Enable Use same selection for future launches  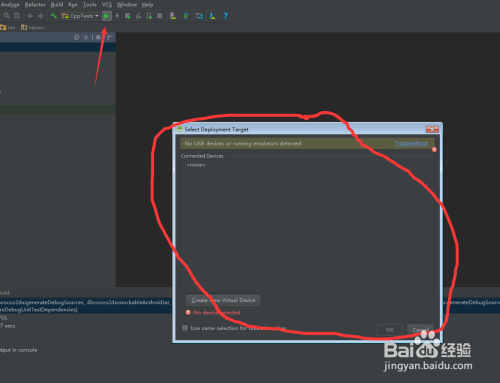click(185, 328)
